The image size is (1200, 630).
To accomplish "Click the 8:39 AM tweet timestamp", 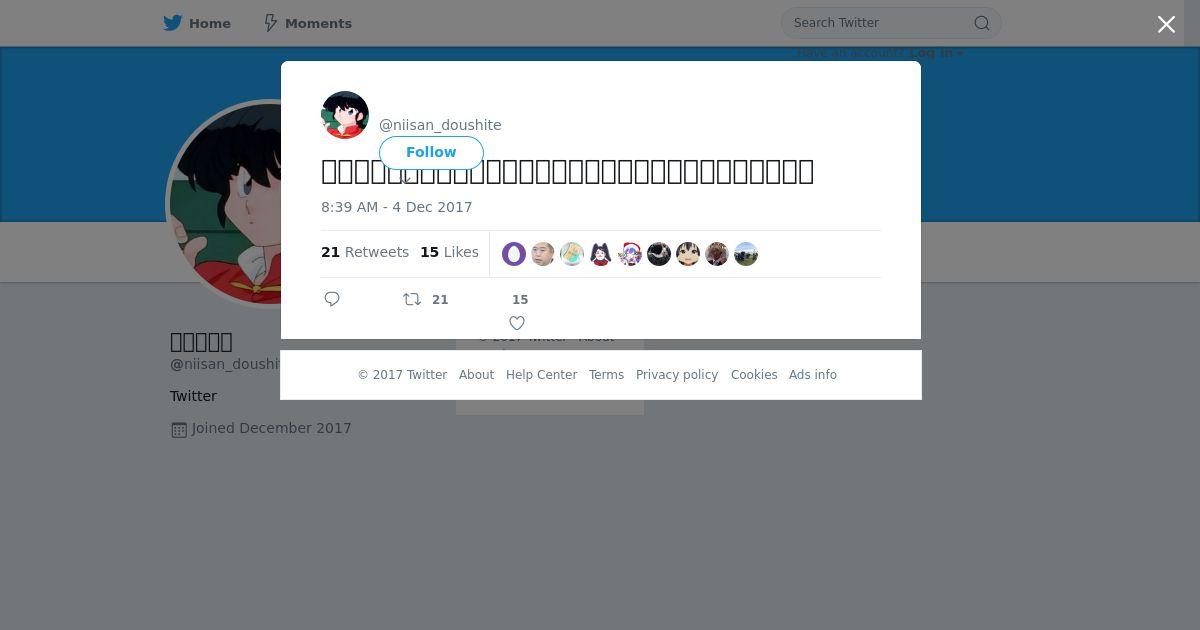I will coord(397,207).
